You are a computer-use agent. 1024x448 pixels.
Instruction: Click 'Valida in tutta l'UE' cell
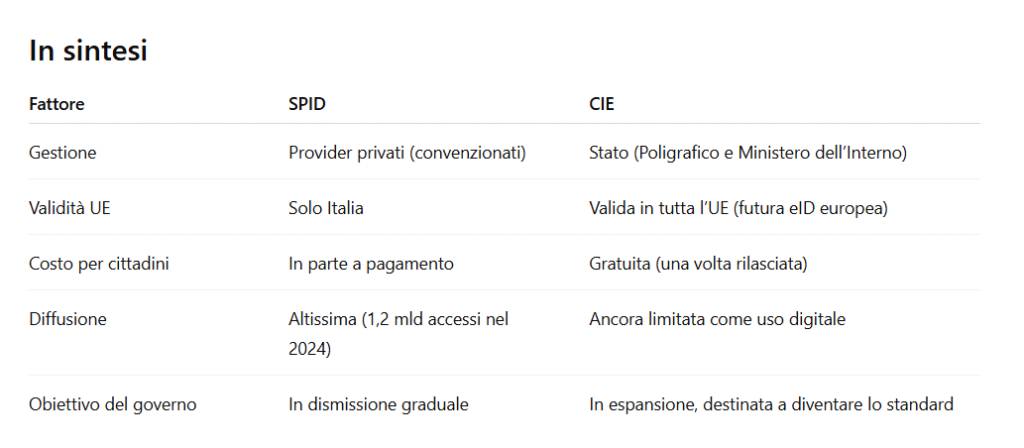(738, 208)
